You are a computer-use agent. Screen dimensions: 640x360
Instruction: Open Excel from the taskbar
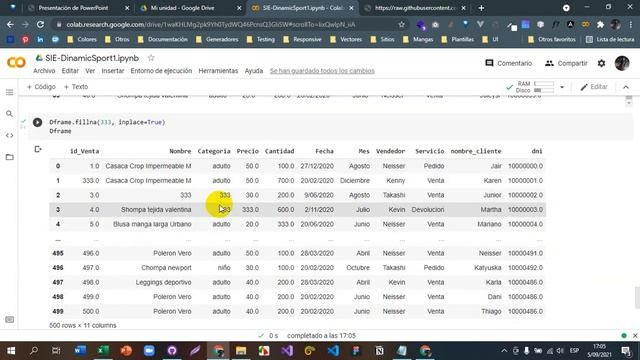click(x=103, y=351)
